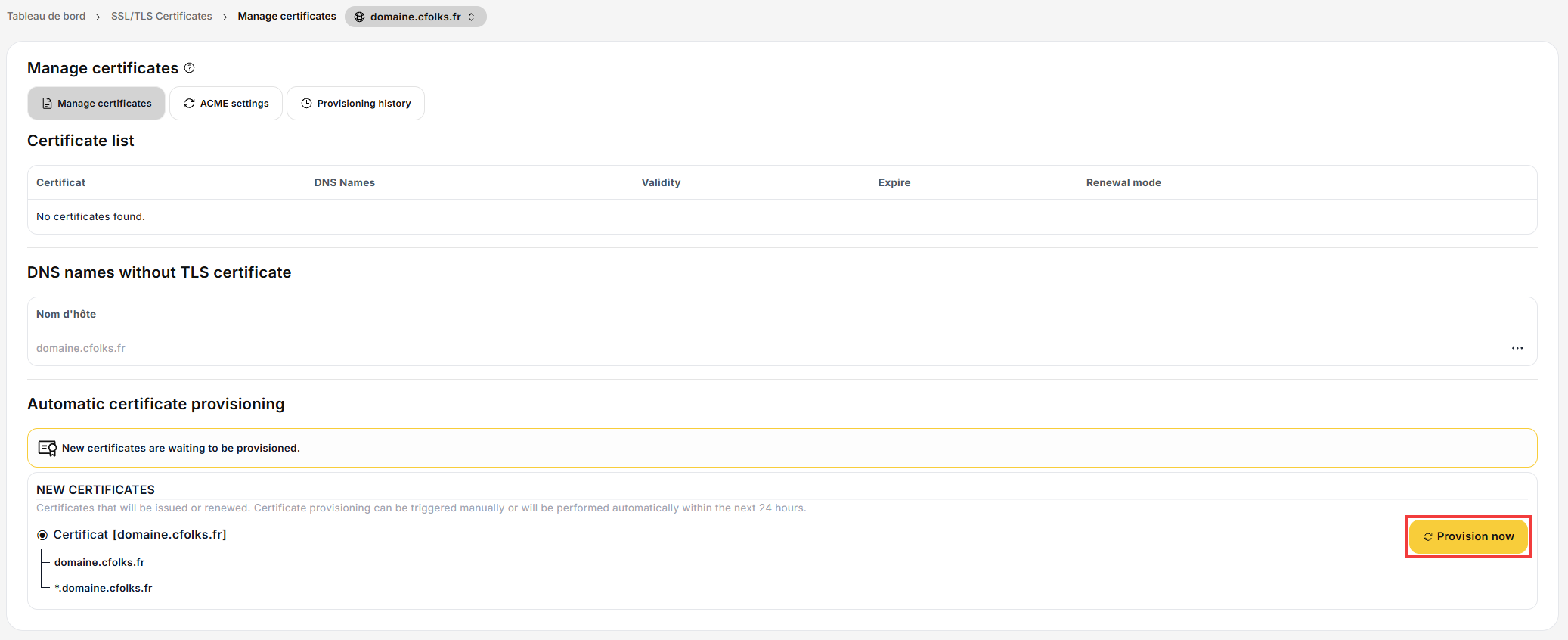Click the Expire column header
1568x640 pixels.
[894, 182]
